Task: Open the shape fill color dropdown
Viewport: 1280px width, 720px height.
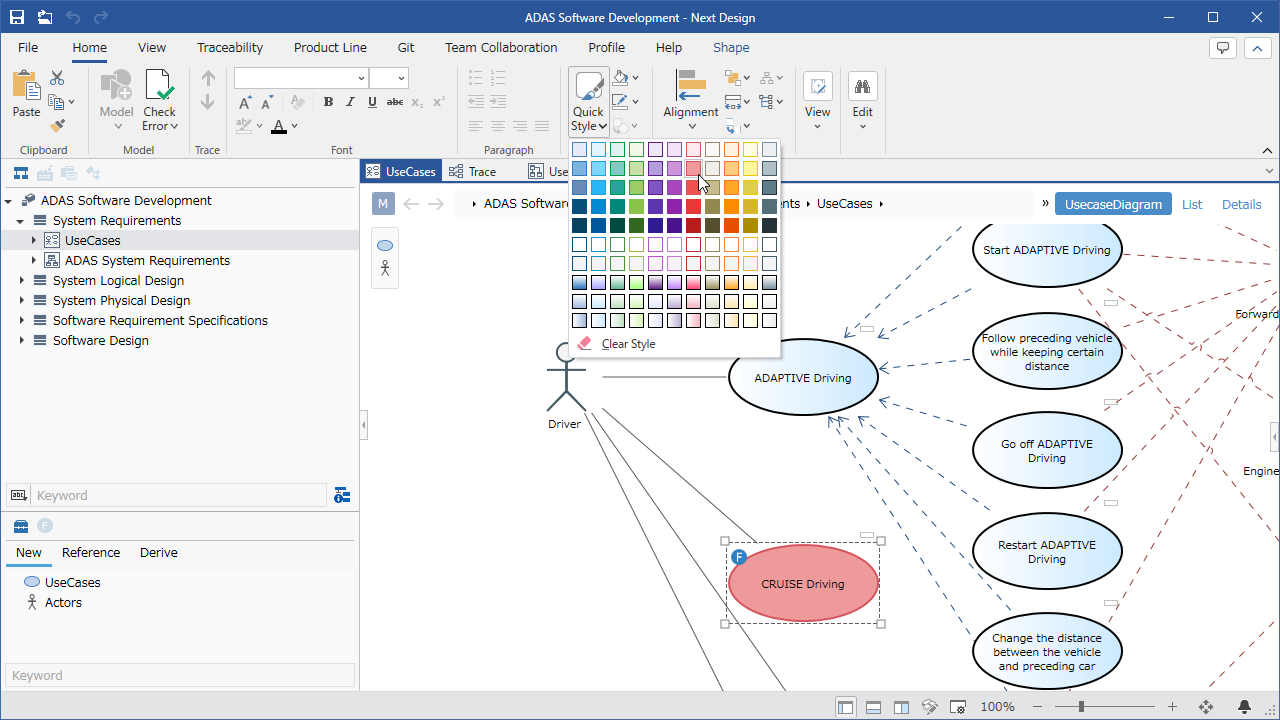Action: coord(635,78)
